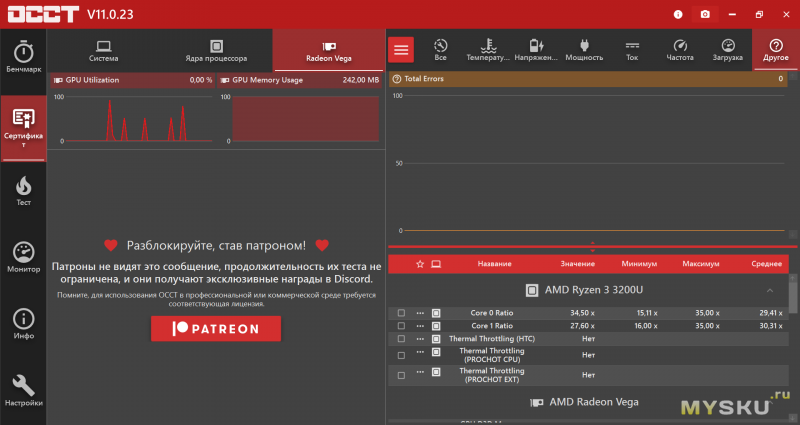
Task: Filter sensors by Ток
Action: coord(632,50)
